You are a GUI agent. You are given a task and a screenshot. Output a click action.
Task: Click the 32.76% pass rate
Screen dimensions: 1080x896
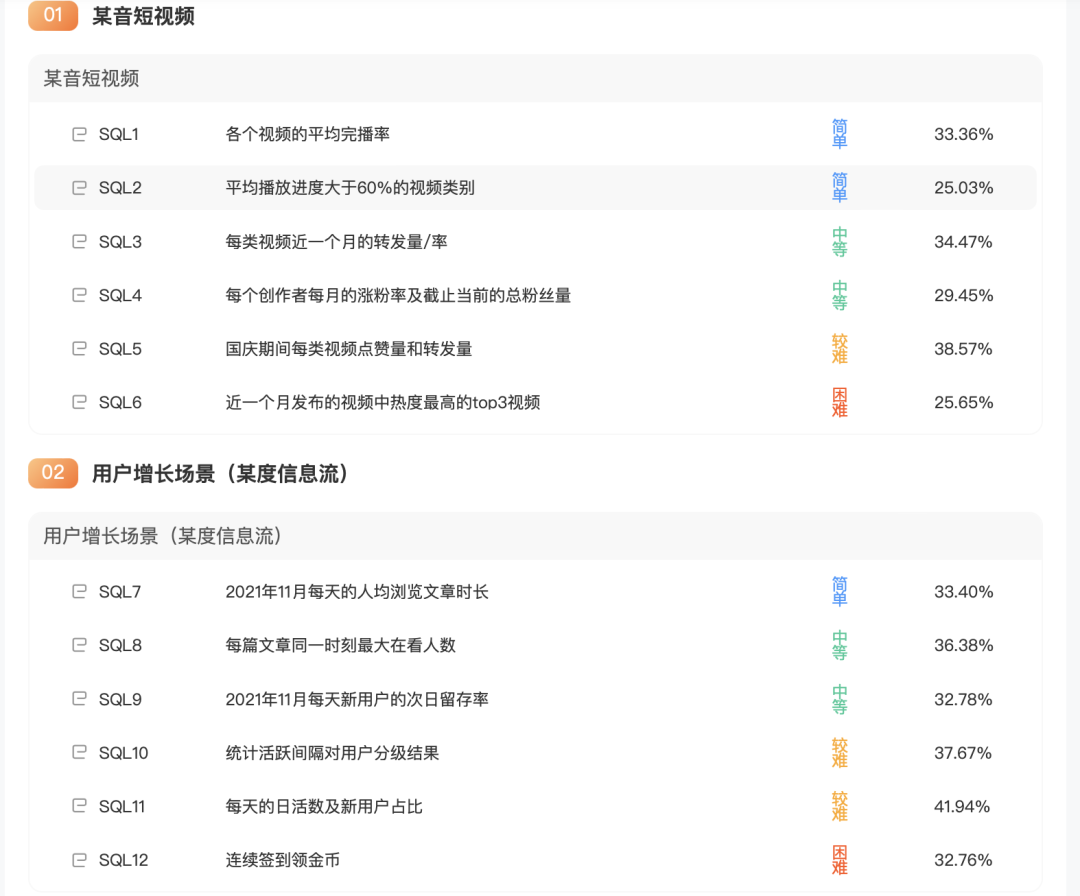(964, 859)
